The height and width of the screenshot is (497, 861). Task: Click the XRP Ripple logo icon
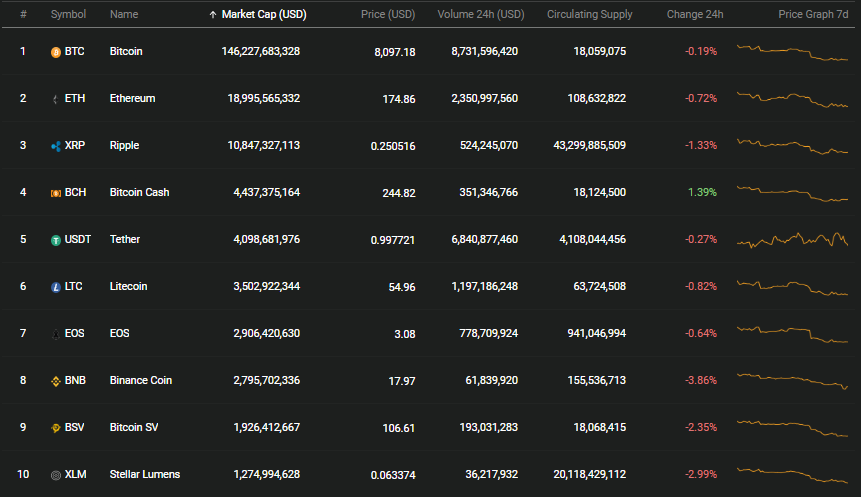click(55, 146)
